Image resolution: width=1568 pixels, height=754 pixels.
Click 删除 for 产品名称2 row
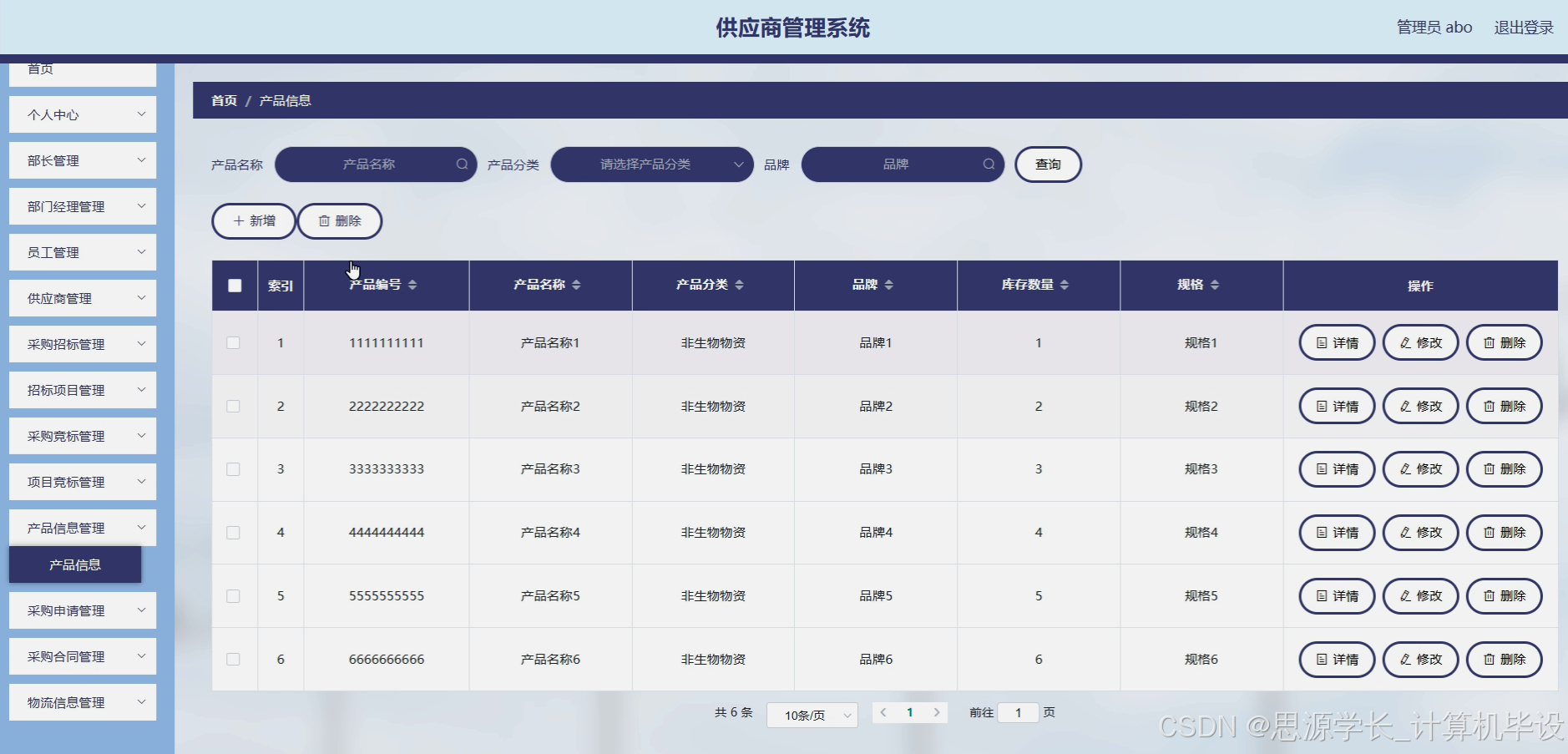coord(1504,406)
